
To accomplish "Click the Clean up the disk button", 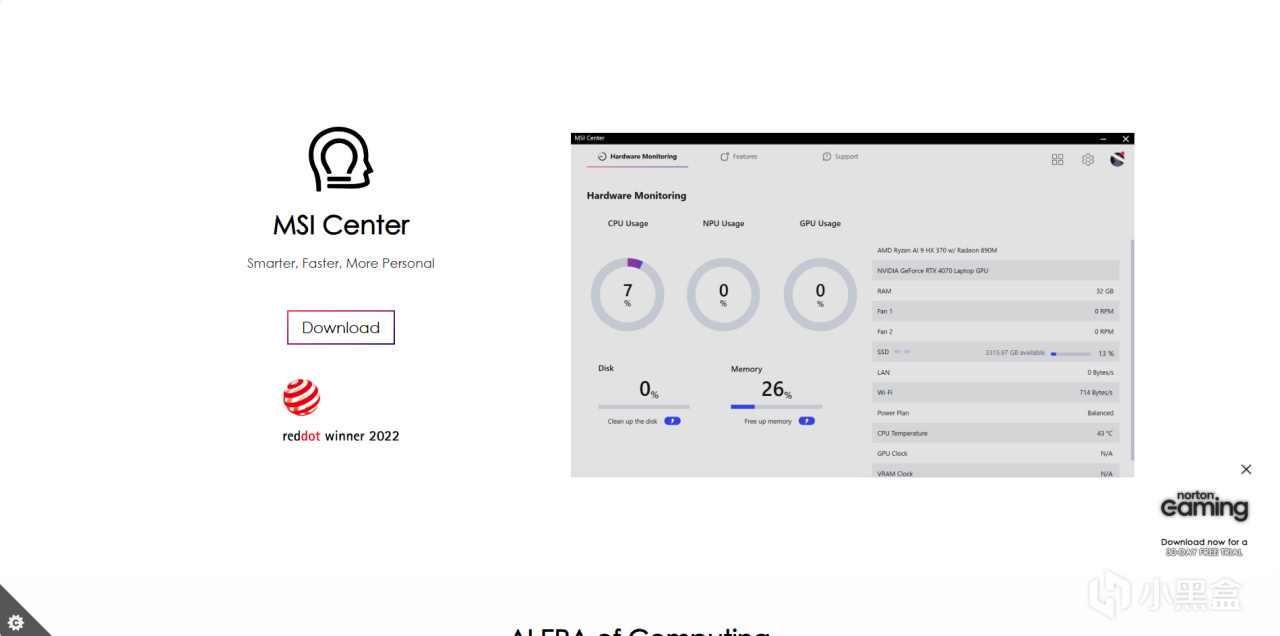I will [672, 421].
